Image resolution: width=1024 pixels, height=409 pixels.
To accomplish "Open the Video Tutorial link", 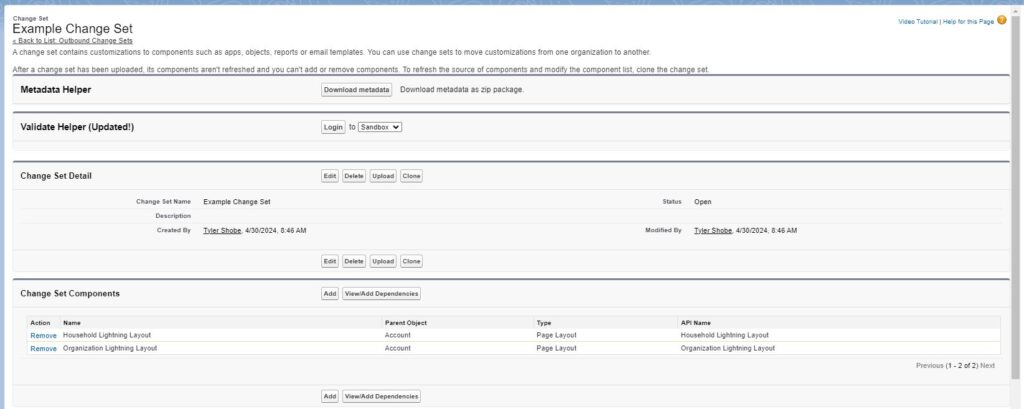I will coord(918,22).
